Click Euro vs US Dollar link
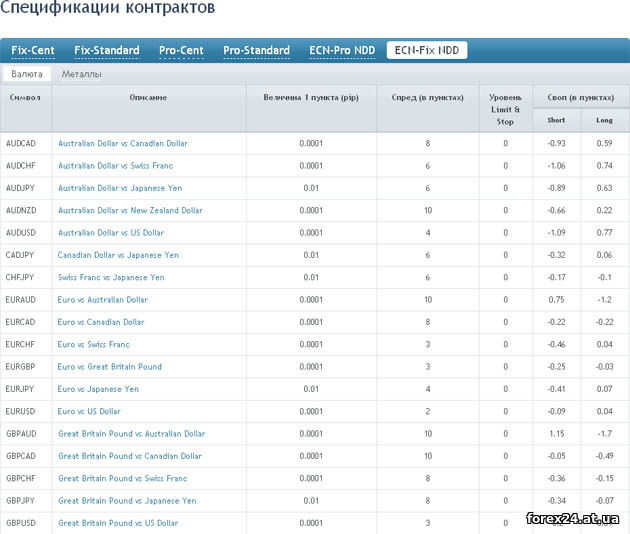630x534 pixels. (x=89, y=411)
